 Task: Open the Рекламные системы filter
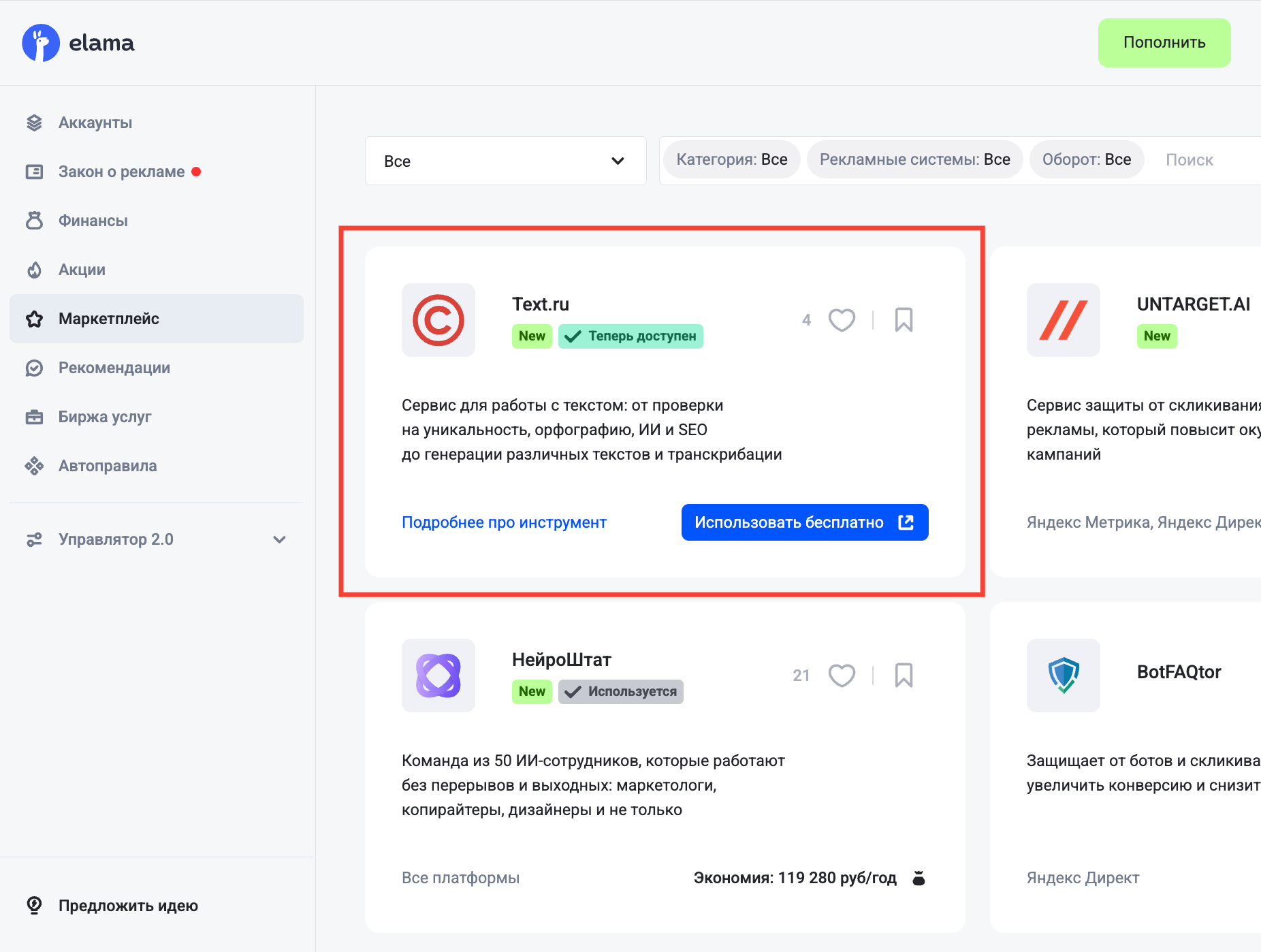point(914,159)
